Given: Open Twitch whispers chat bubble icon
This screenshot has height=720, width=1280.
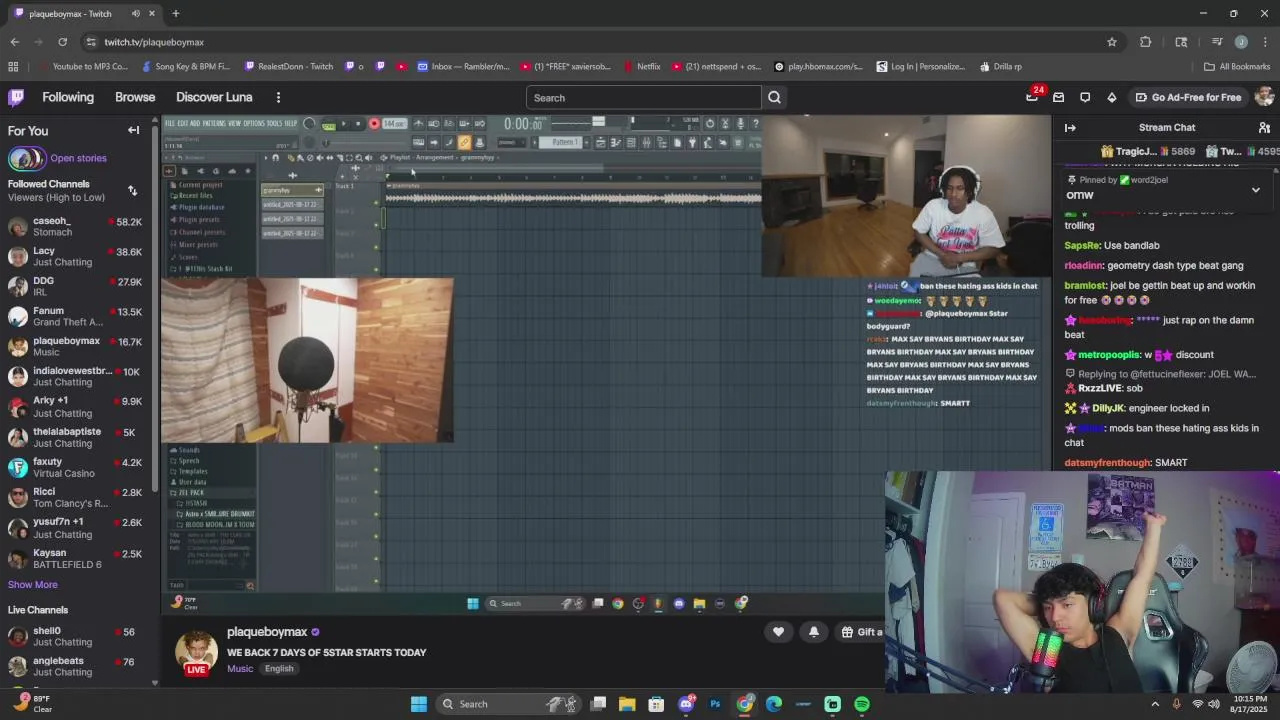Looking at the screenshot, I should [1085, 97].
